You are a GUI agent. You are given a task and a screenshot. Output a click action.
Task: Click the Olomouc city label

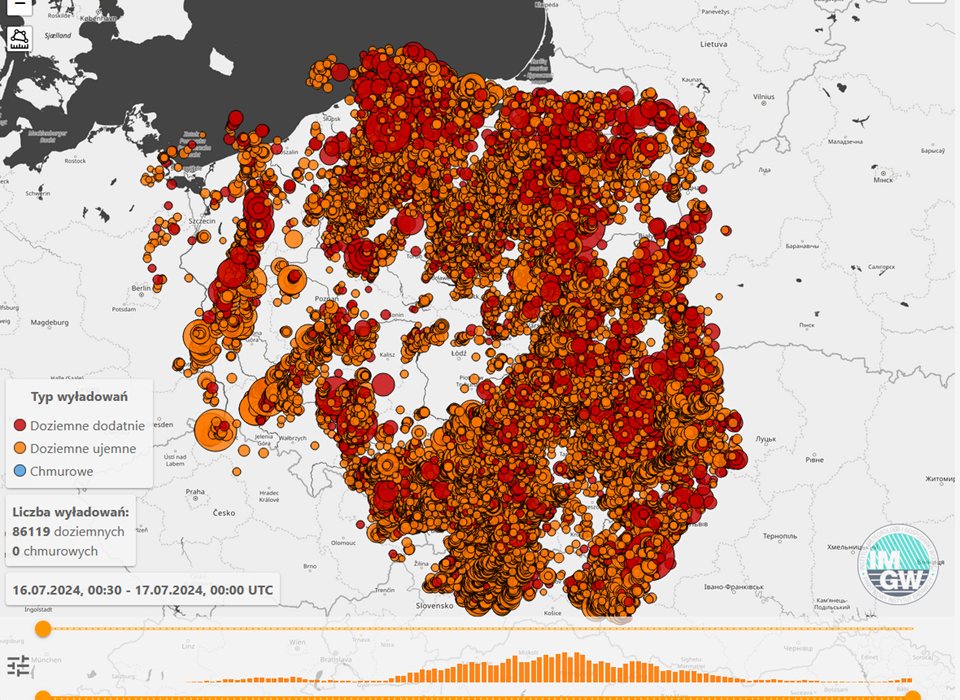(343, 543)
